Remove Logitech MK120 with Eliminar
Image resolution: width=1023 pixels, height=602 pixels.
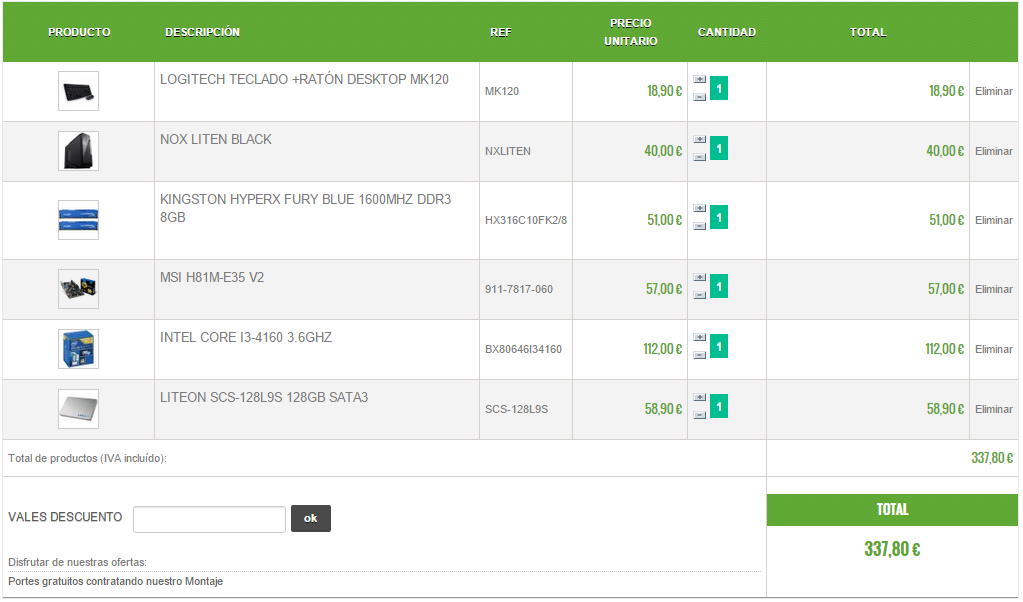click(994, 91)
